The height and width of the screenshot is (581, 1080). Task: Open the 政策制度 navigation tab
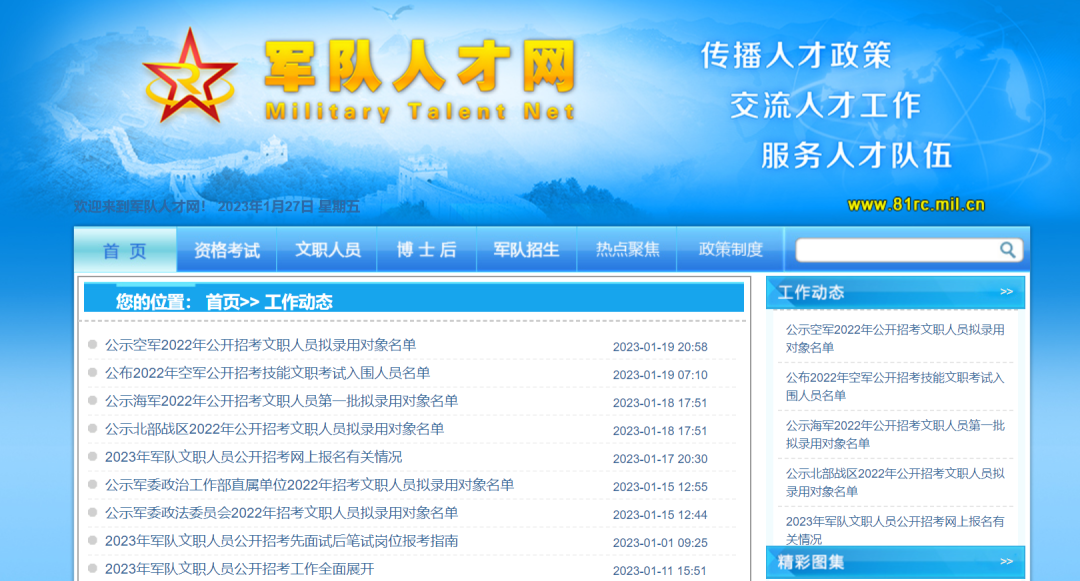pyautogui.click(x=731, y=250)
